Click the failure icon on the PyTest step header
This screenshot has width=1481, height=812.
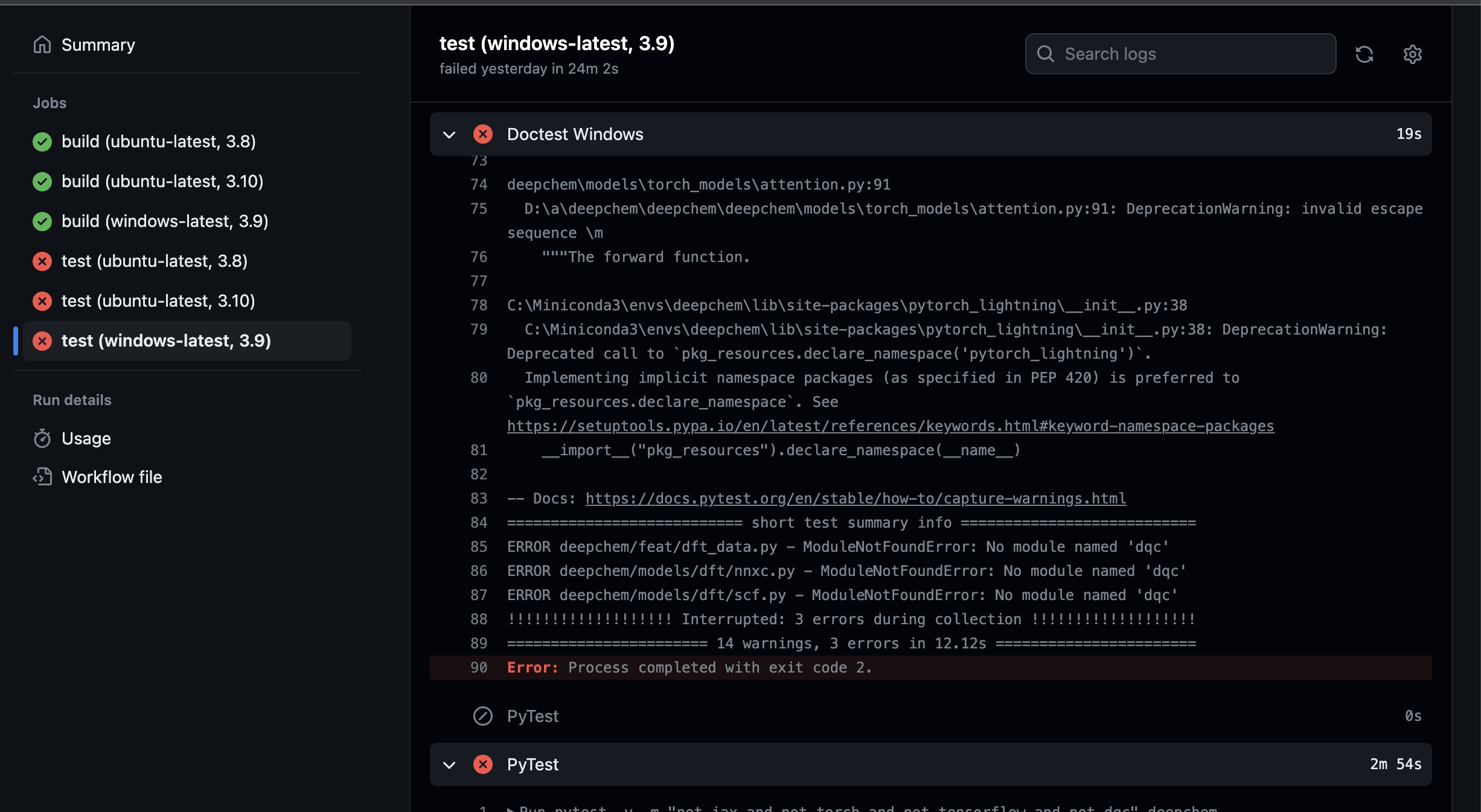tap(483, 764)
